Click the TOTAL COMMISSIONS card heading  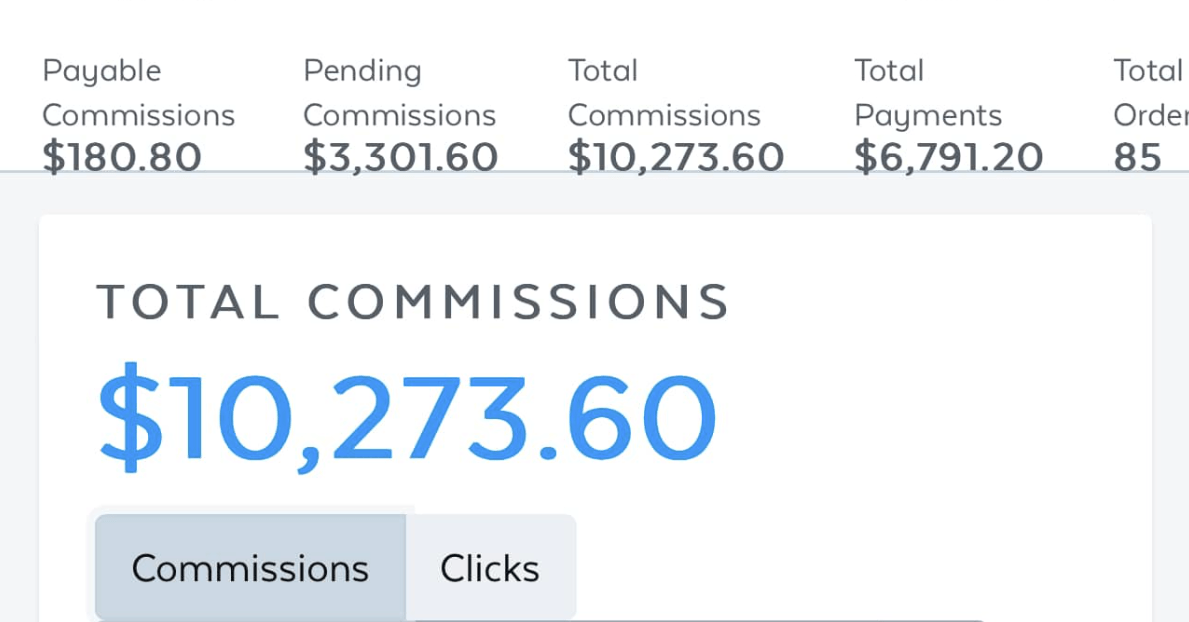point(413,302)
